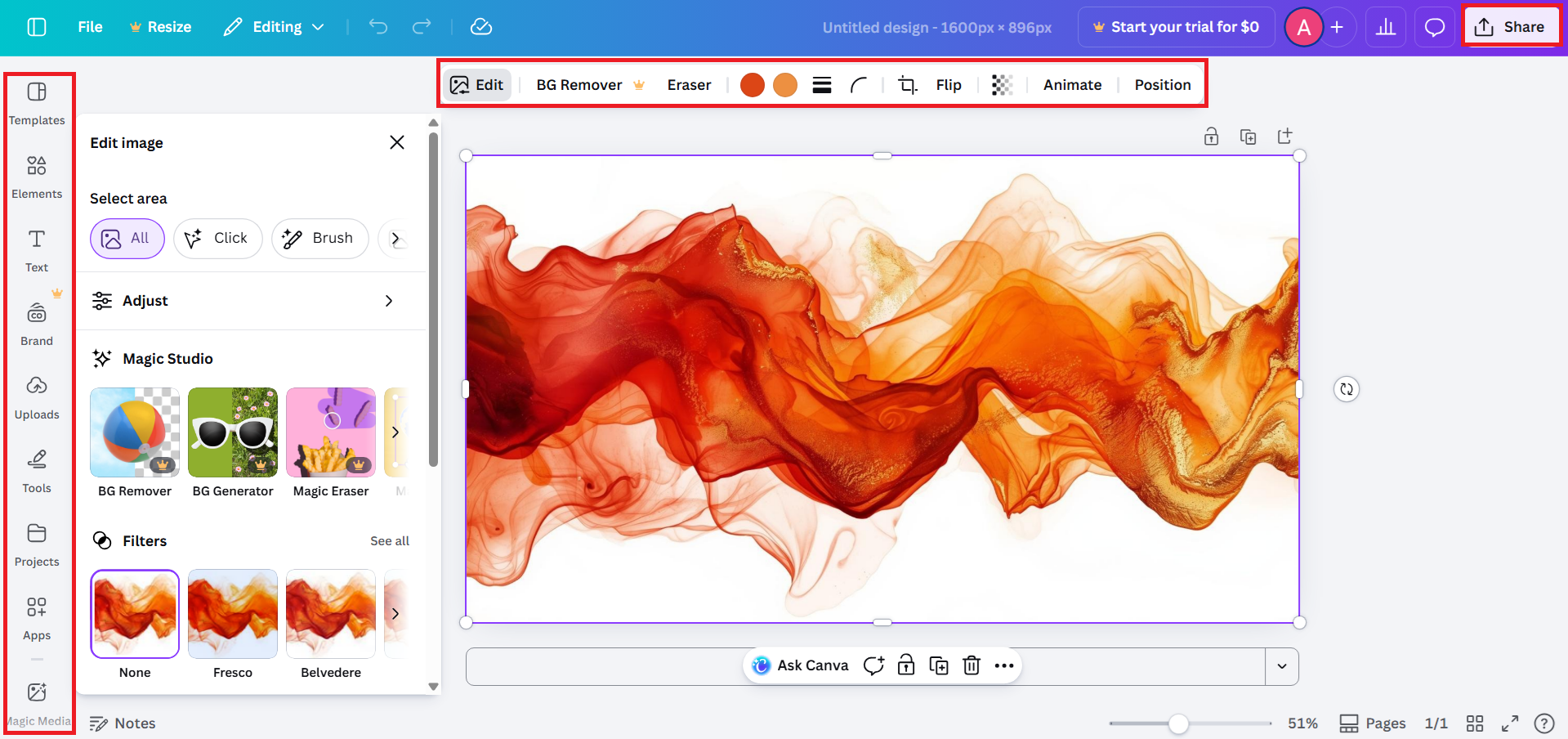The width and height of the screenshot is (1568, 739).
Task: Open border style lines icon
Action: [822, 85]
